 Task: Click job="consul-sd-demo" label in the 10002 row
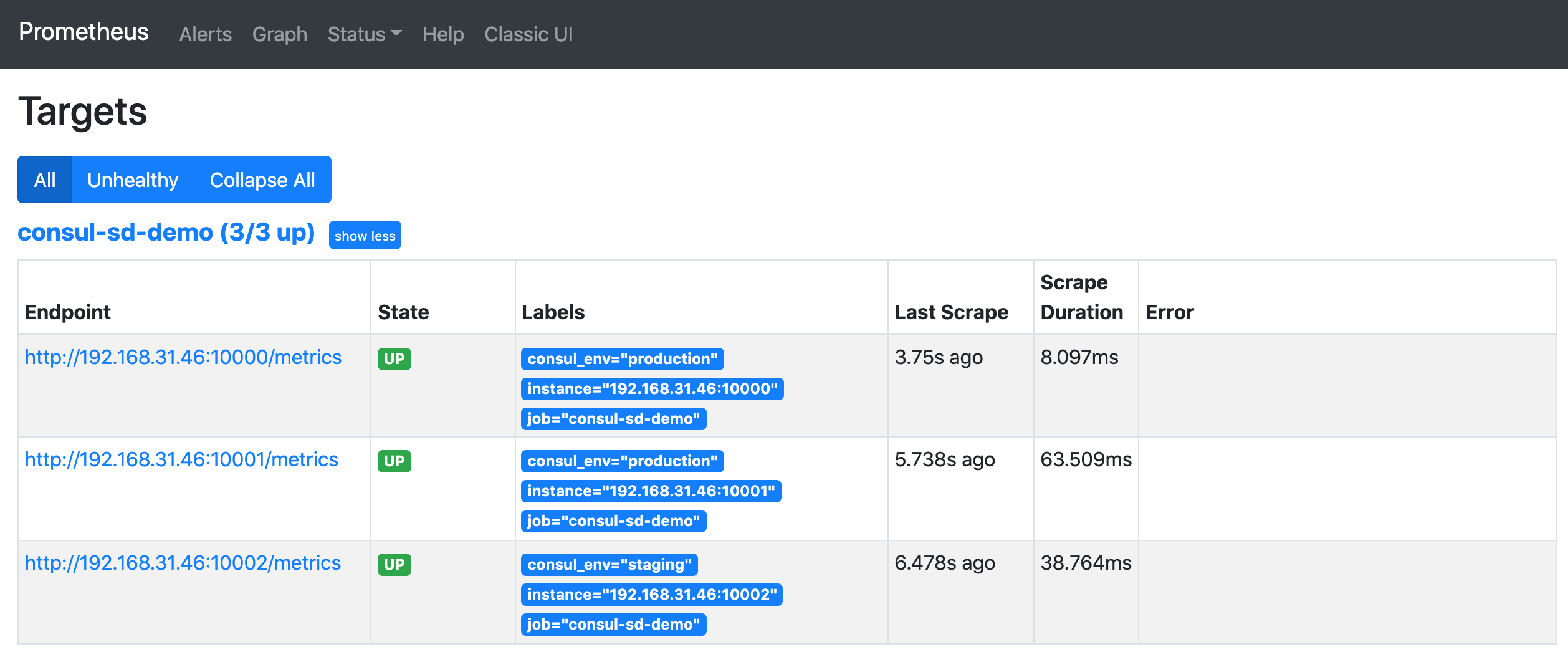(x=614, y=625)
